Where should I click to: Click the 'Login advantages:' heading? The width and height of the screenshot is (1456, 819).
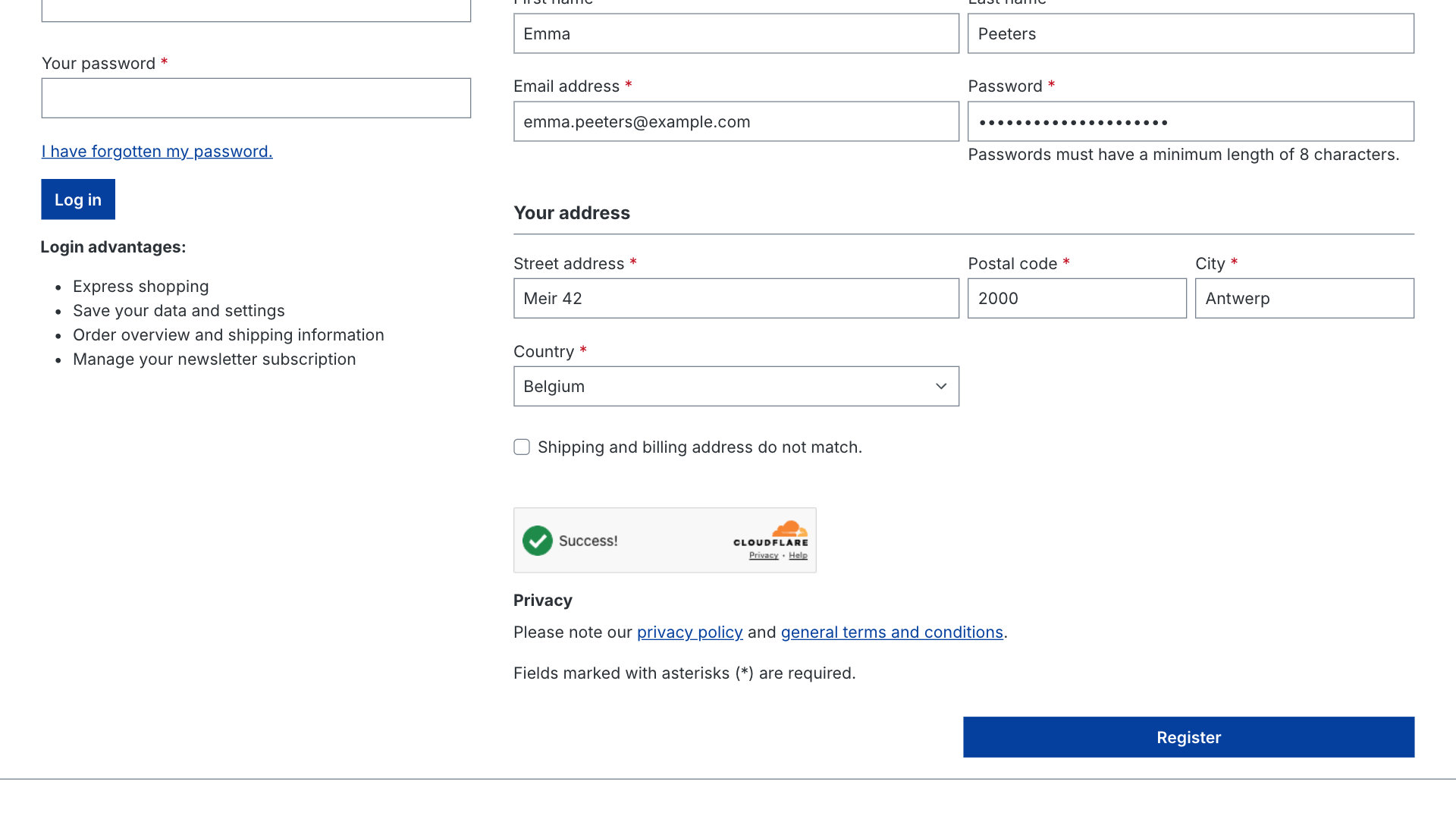113,247
